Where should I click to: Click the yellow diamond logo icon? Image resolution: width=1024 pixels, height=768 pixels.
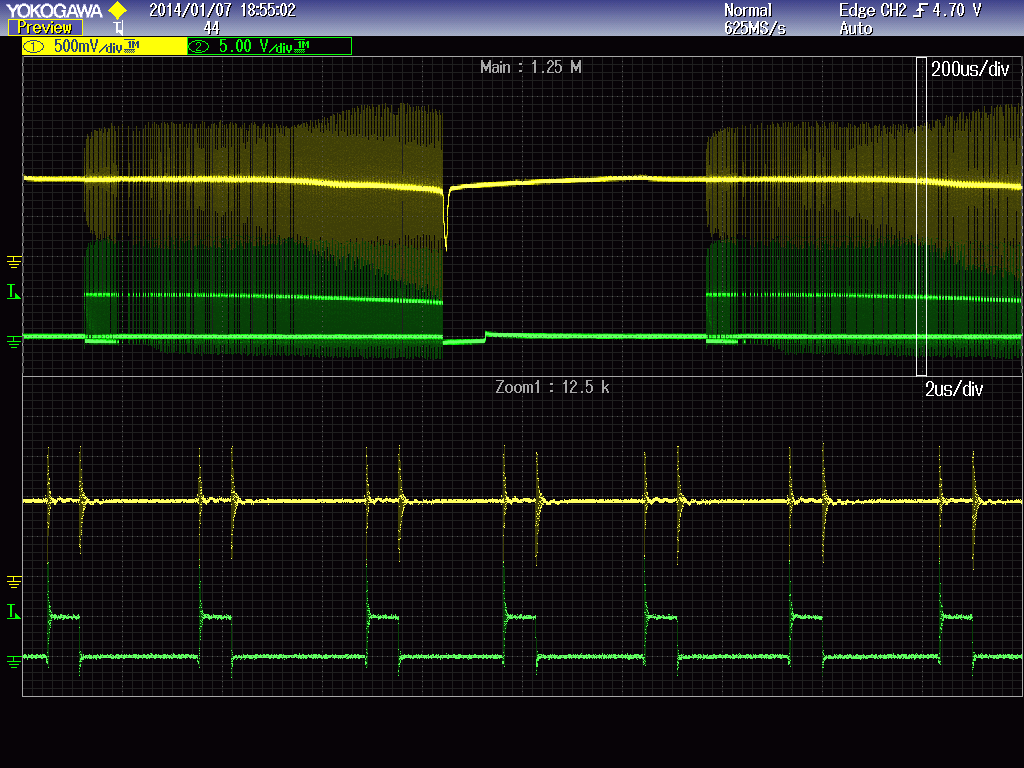118,10
